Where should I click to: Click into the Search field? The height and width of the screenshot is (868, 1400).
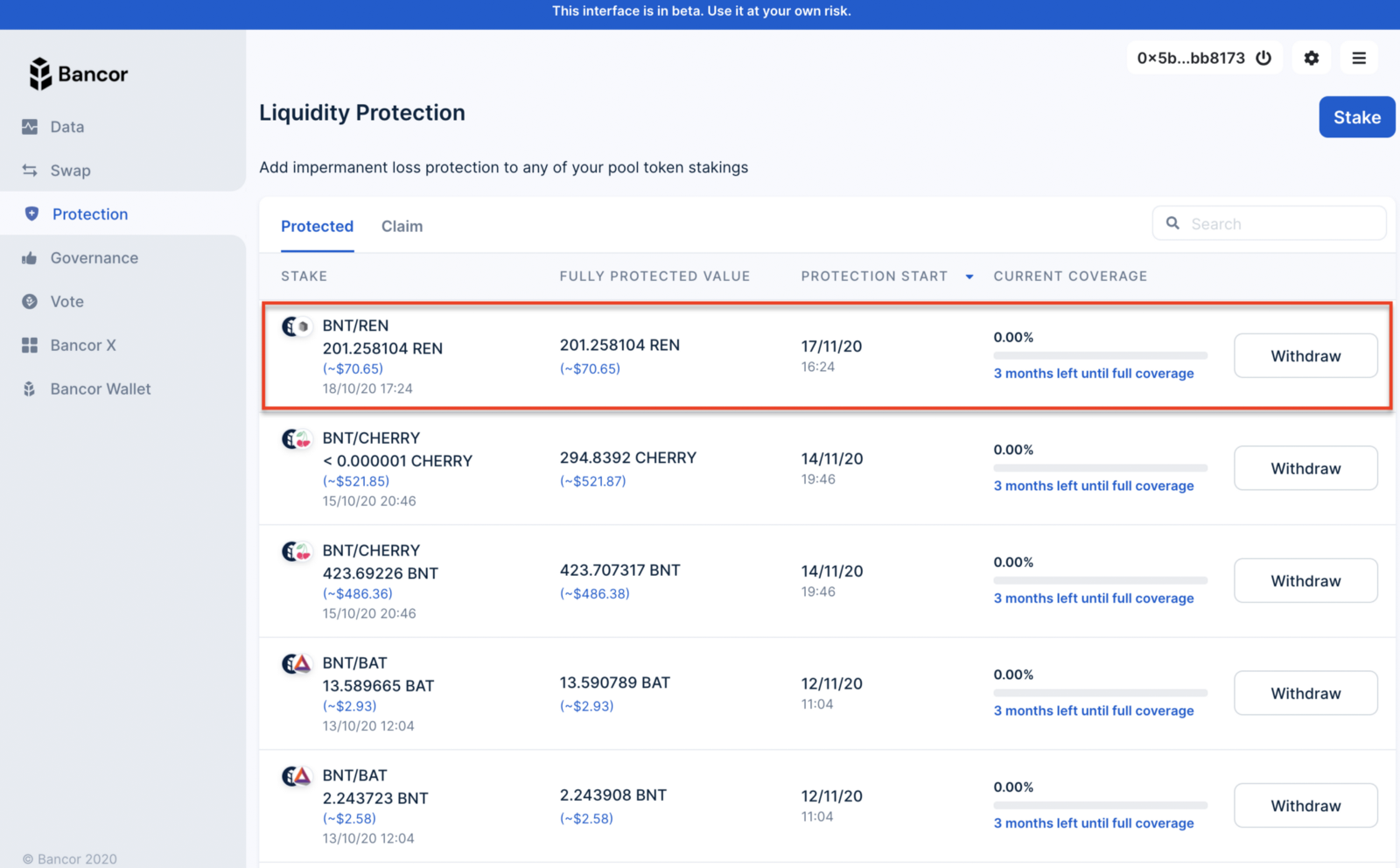click(x=1269, y=224)
